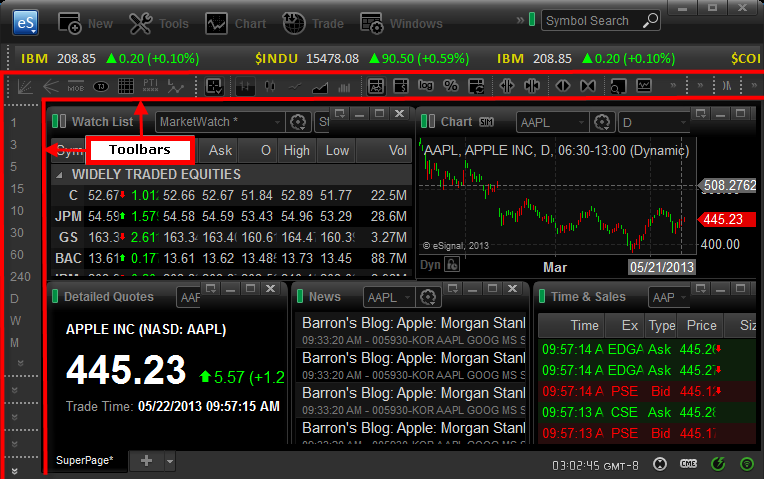Image resolution: width=764 pixels, height=479 pixels.
Task: Click the 445.23 red price marker
Action: (x=727, y=219)
